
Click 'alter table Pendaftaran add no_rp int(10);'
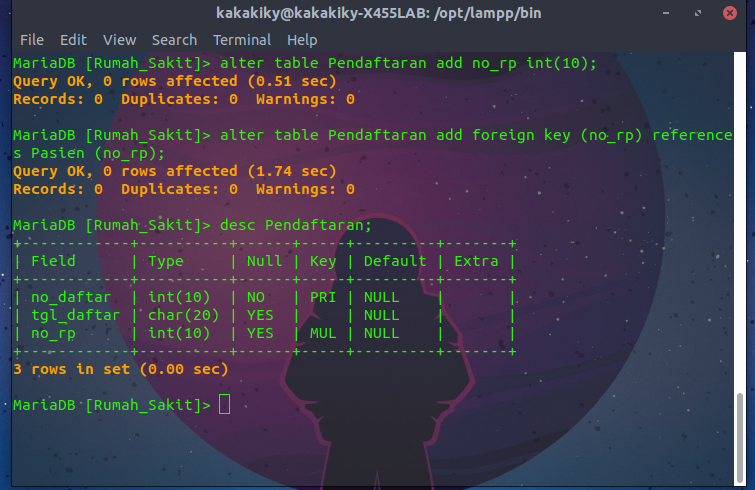click(408, 63)
